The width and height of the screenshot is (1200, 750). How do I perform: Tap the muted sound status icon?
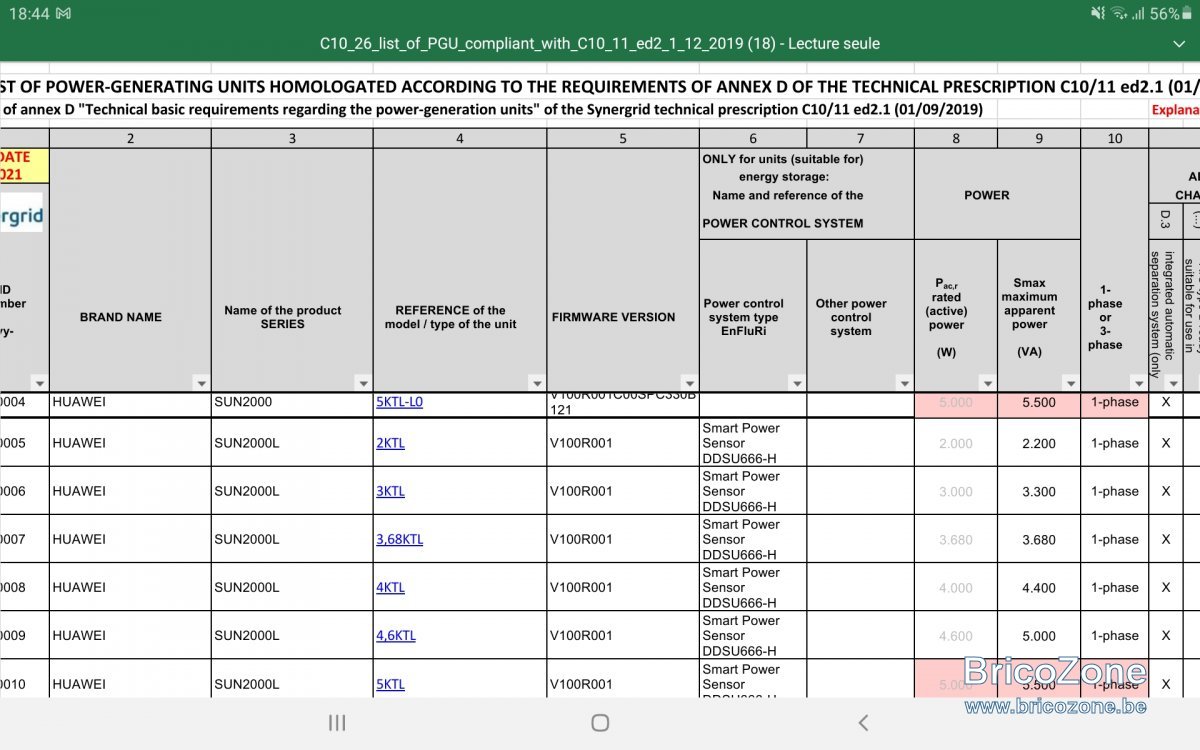1099,14
